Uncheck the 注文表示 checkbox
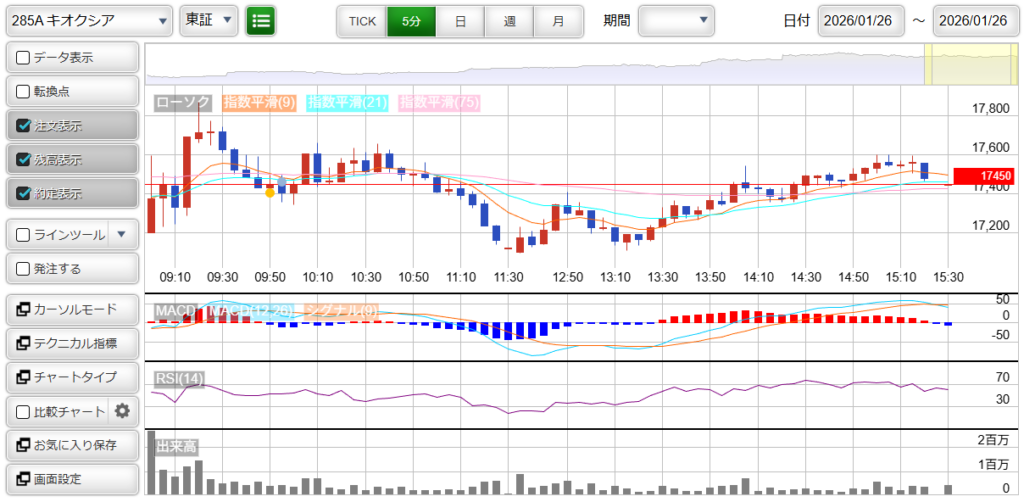The height and width of the screenshot is (502, 1024). tap(24, 126)
